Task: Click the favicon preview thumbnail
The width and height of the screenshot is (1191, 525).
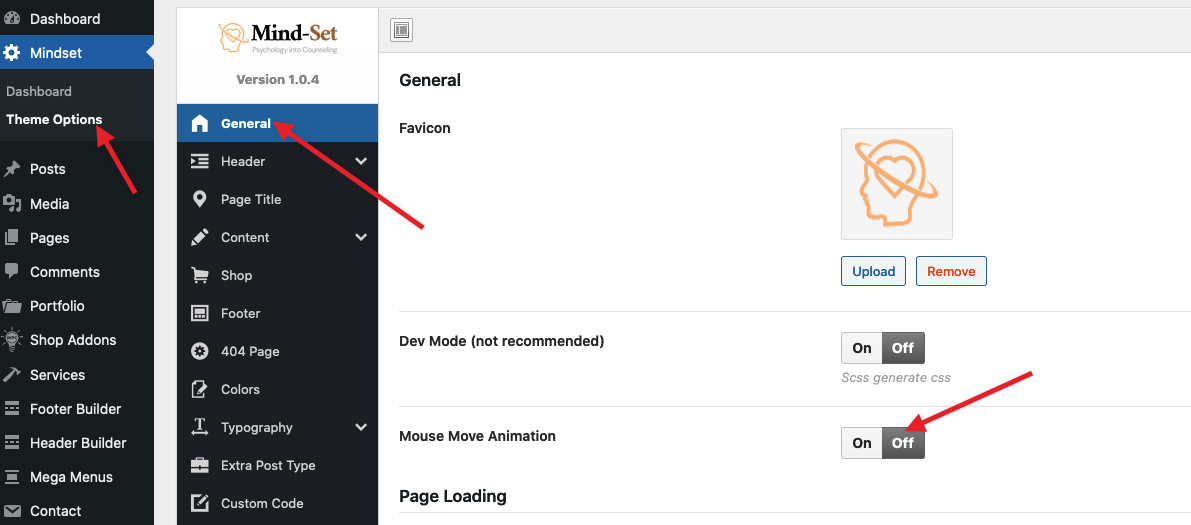Action: [897, 184]
